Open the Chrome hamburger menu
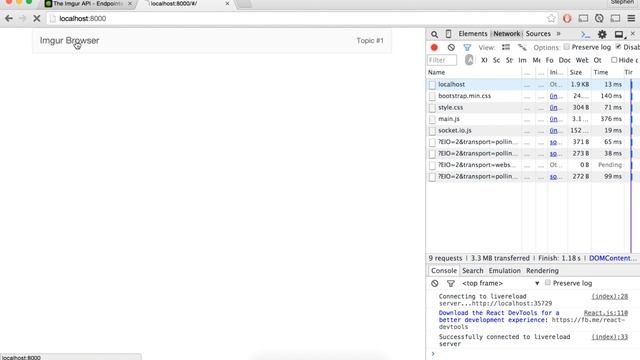Viewport: 640px width, 360px height. [x=631, y=18]
